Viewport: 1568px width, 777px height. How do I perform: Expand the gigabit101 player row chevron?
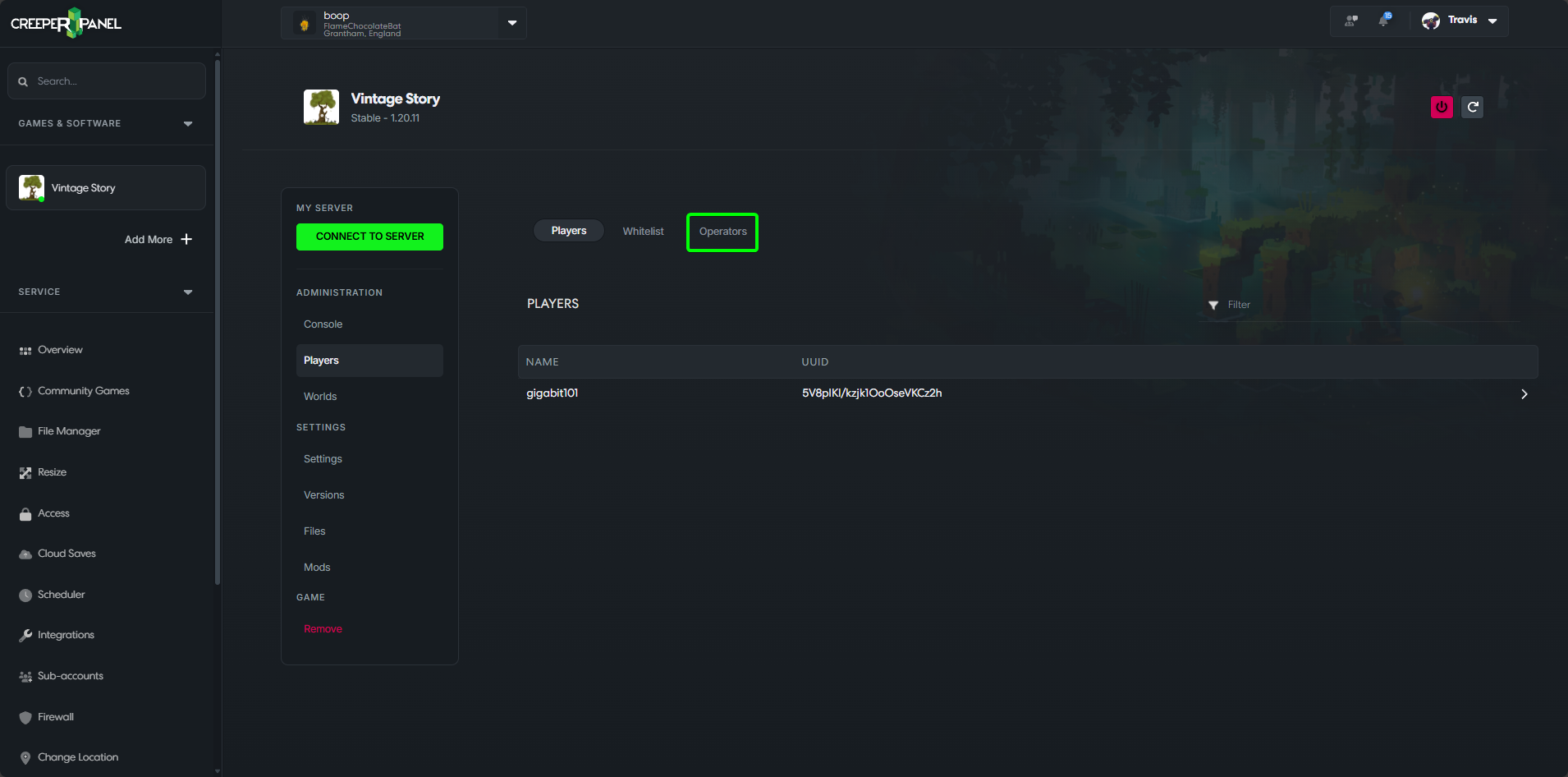1524,394
